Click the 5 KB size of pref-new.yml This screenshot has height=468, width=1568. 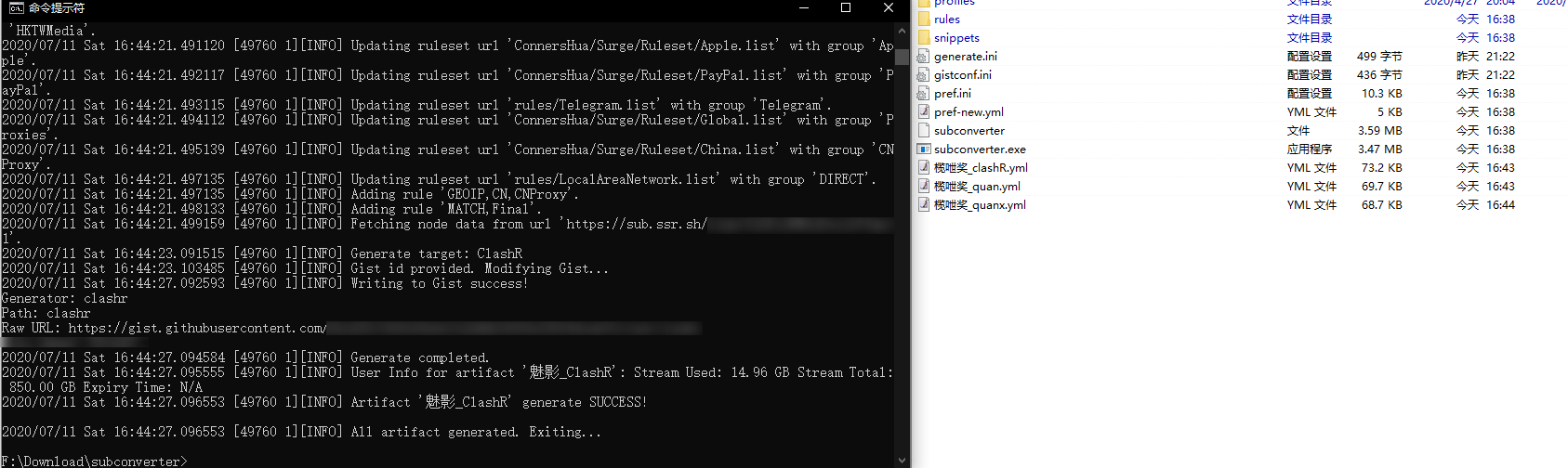coord(1388,111)
